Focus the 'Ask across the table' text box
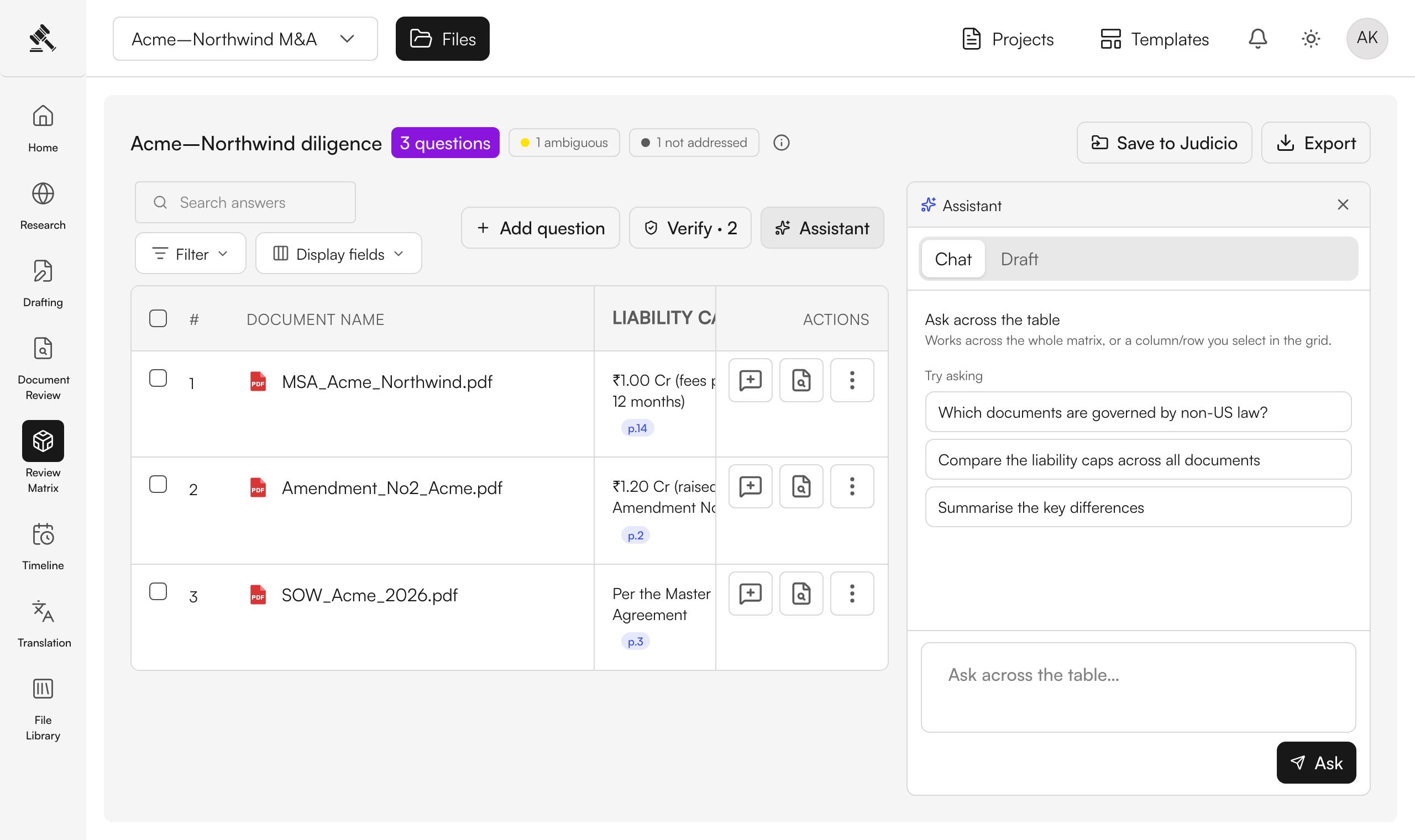The image size is (1415, 840). point(1138,687)
